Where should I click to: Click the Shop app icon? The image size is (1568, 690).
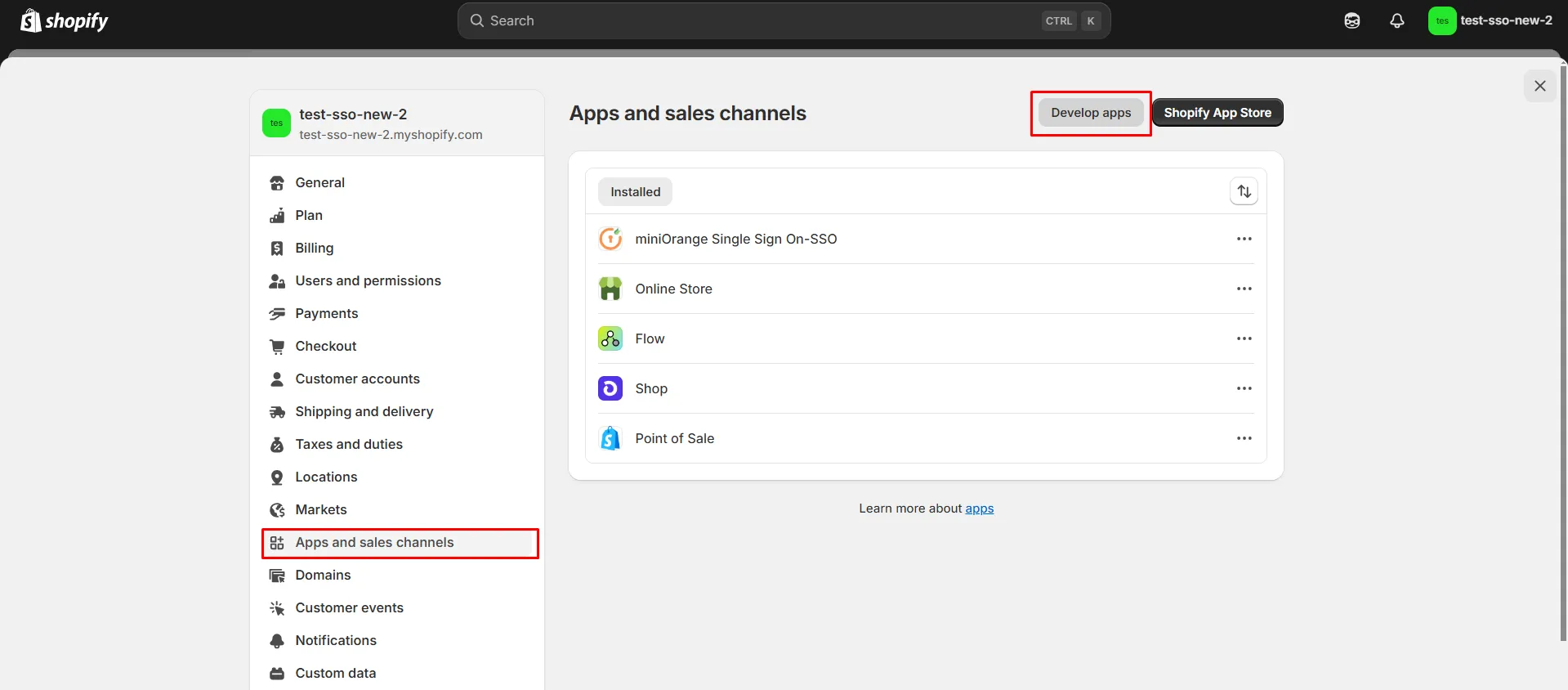(x=610, y=388)
